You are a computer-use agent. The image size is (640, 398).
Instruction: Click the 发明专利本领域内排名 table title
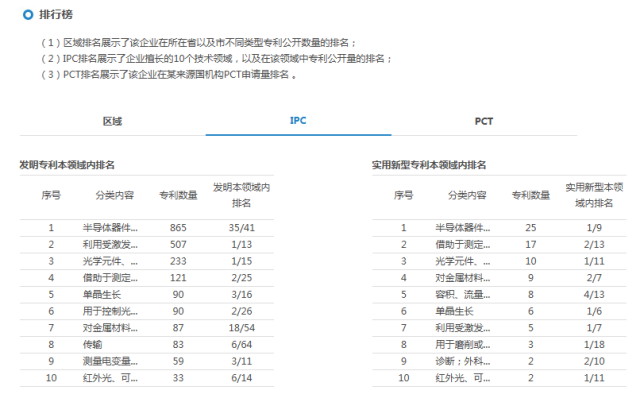tap(67, 165)
